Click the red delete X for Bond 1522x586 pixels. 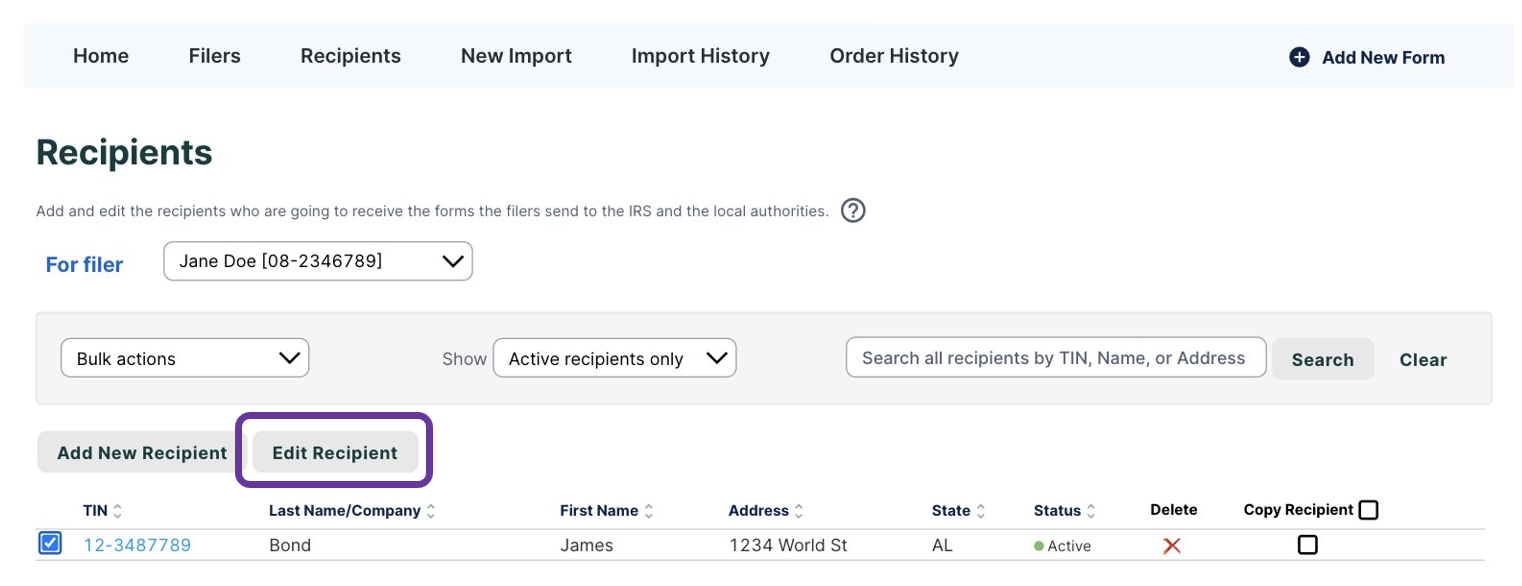(x=1172, y=545)
